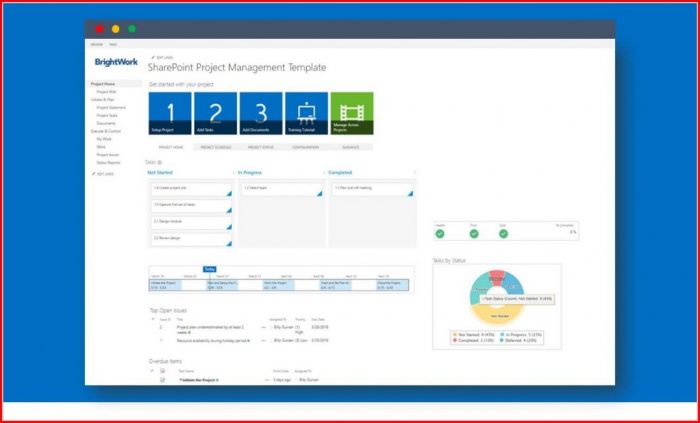Click pencil Edit Links in the left sidebar
The width and height of the screenshot is (700, 423).
pyautogui.click(x=103, y=174)
